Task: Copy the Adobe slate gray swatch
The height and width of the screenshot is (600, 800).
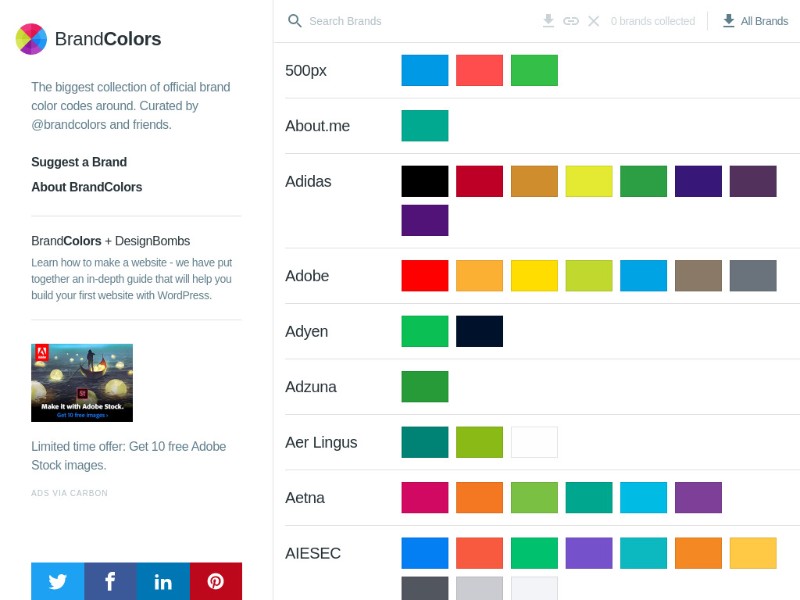Action: point(753,276)
